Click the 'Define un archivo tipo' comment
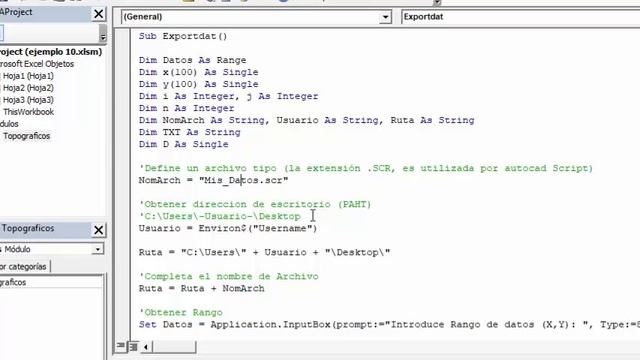 pyautogui.click(x=366, y=168)
